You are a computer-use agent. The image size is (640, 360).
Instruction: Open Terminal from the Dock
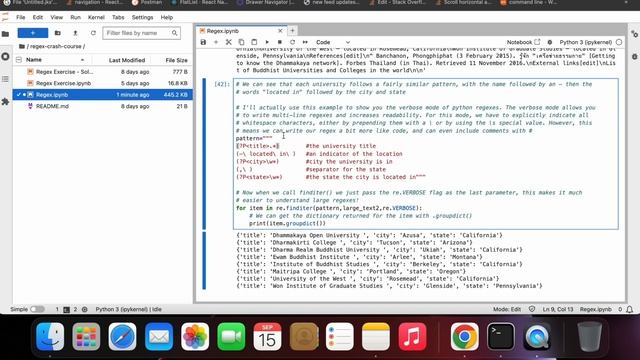pos(501,336)
